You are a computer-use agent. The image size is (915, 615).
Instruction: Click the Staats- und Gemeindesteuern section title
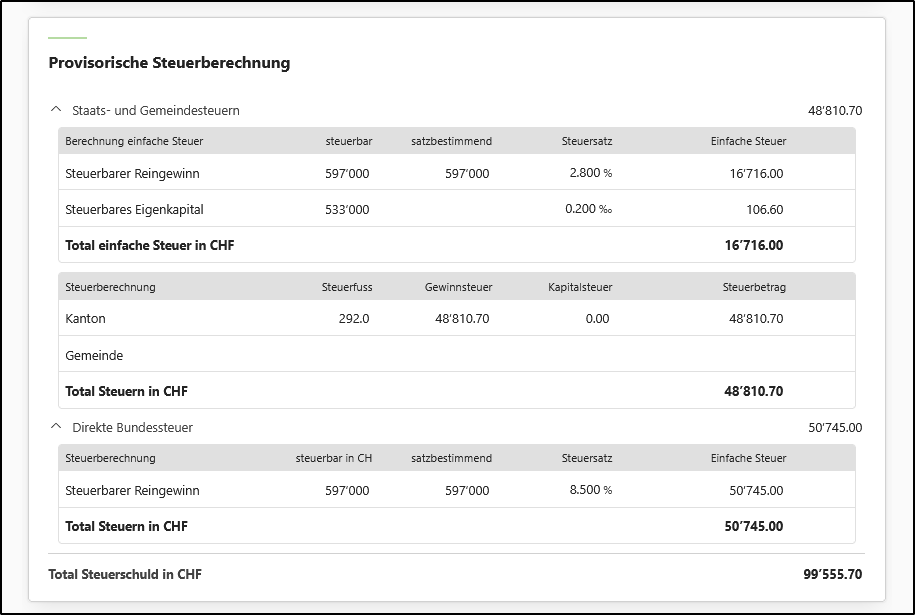coord(155,110)
